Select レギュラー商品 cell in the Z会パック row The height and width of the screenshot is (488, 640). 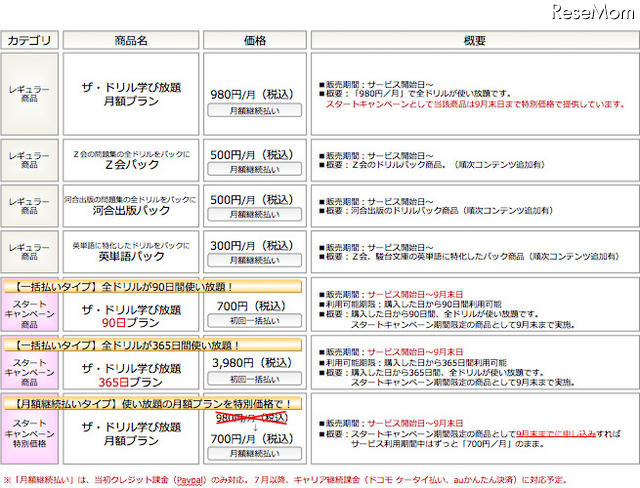pos(29,160)
